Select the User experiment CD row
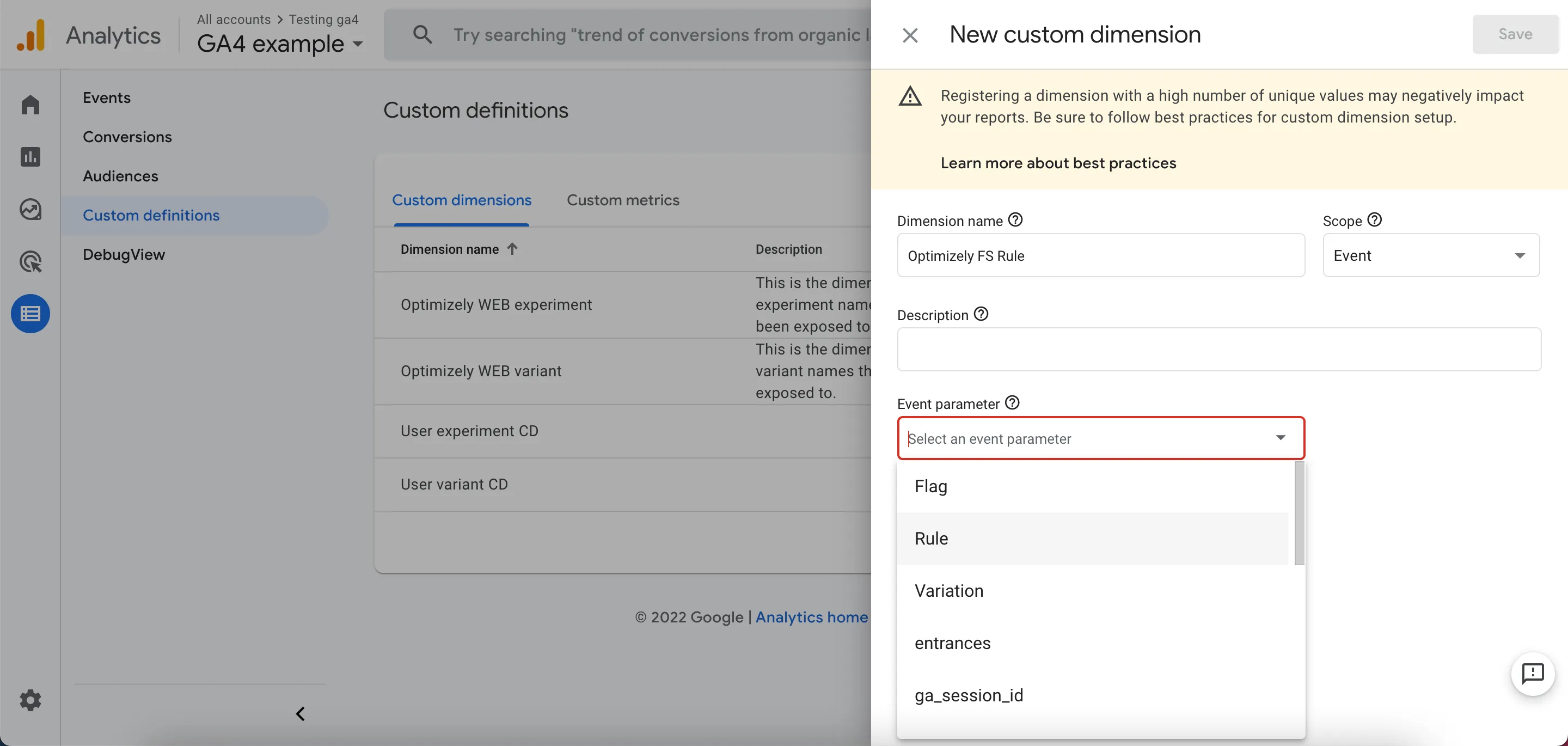 tap(623, 431)
